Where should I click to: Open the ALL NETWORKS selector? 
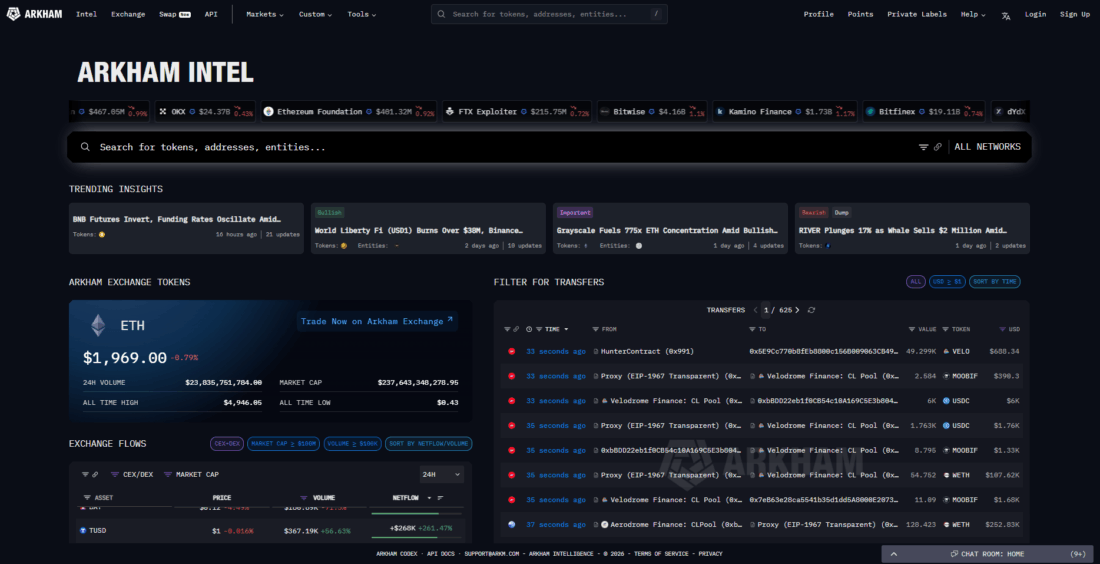(987, 147)
